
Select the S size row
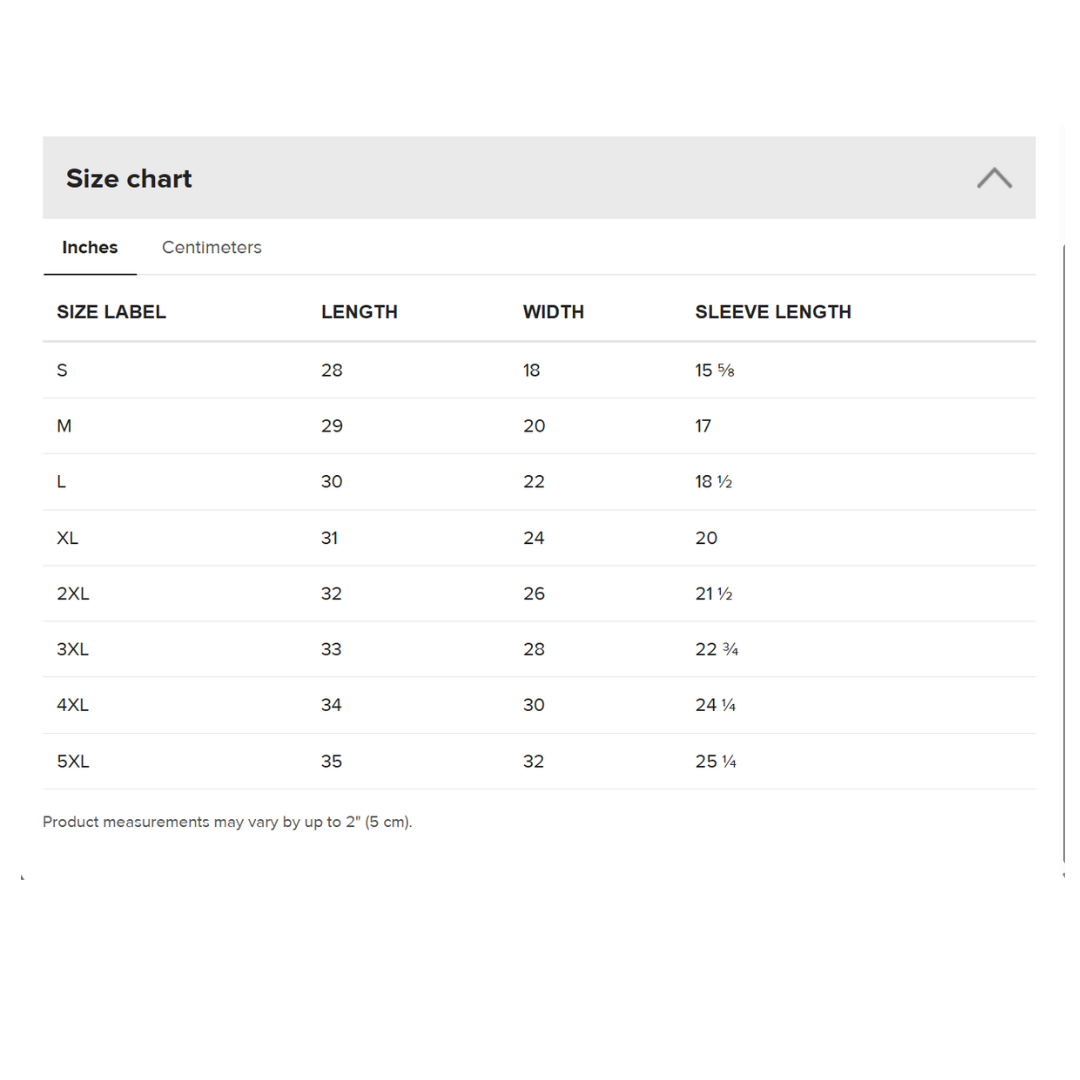click(62, 370)
